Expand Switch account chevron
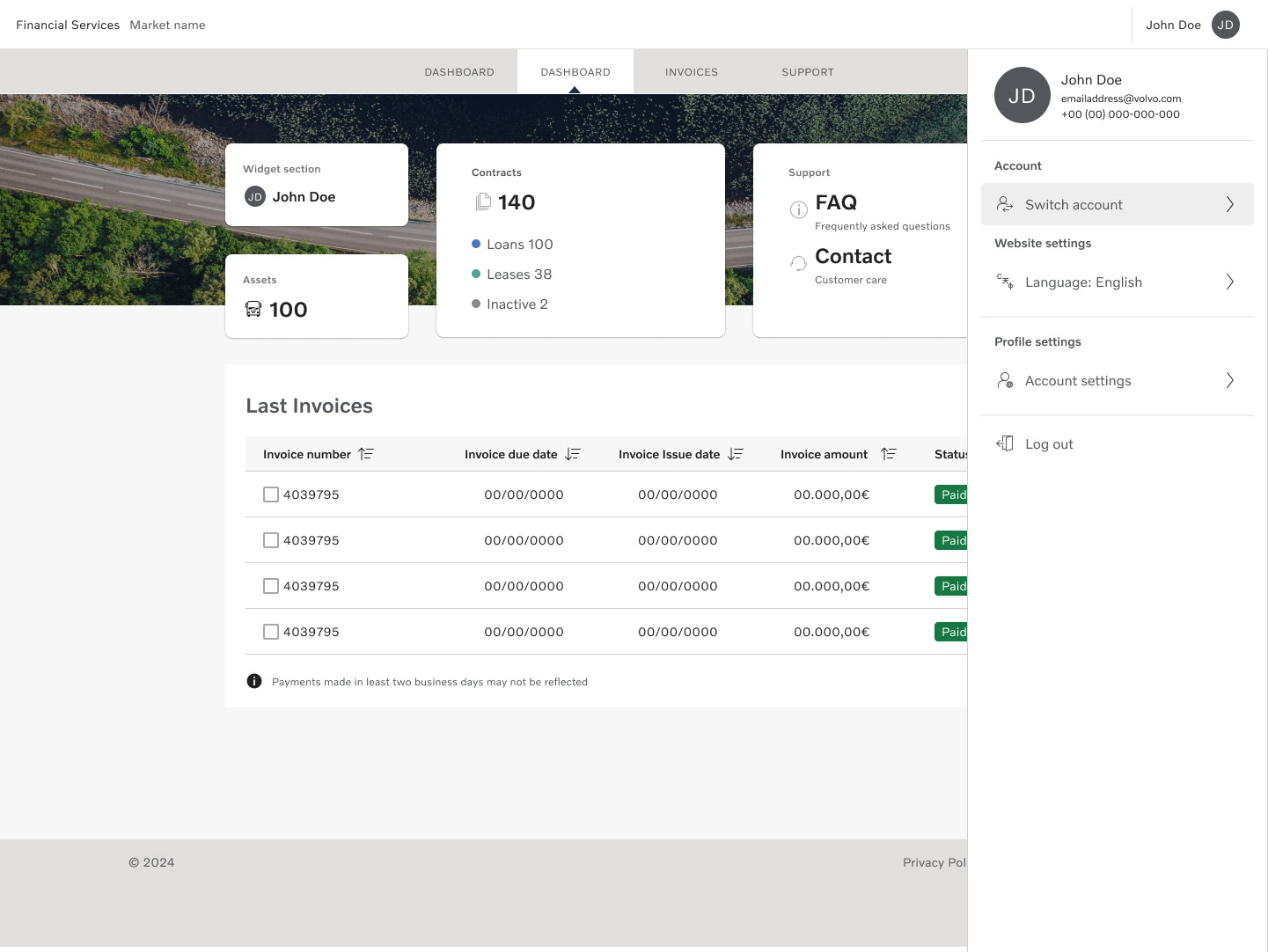 1229,204
